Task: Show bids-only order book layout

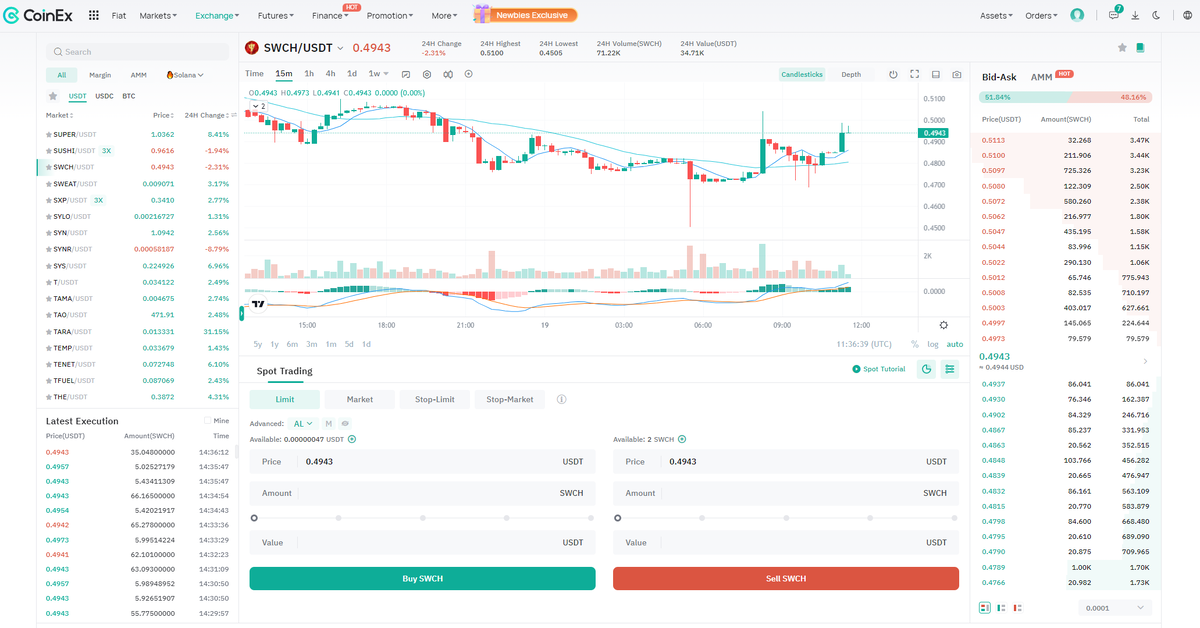Action: (x=1002, y=607)
